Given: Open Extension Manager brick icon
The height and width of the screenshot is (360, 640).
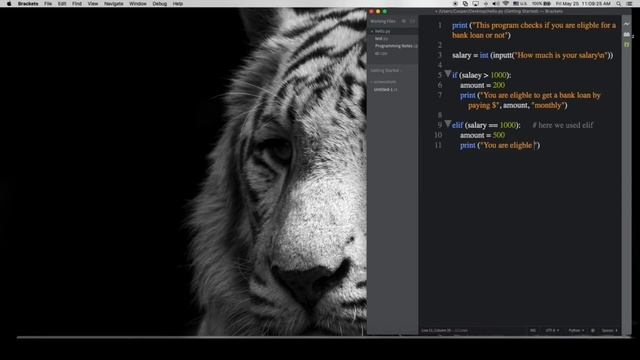Looking at the screenshot, I should click(627, 35).
